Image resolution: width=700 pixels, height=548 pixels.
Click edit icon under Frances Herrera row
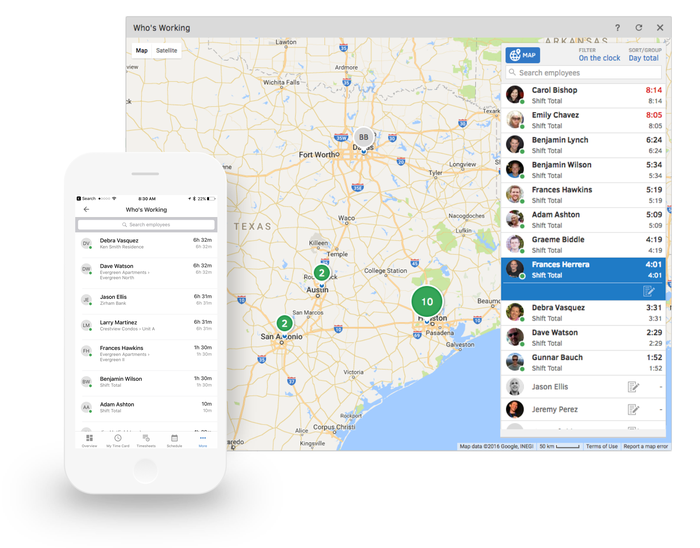click(649, 291)
